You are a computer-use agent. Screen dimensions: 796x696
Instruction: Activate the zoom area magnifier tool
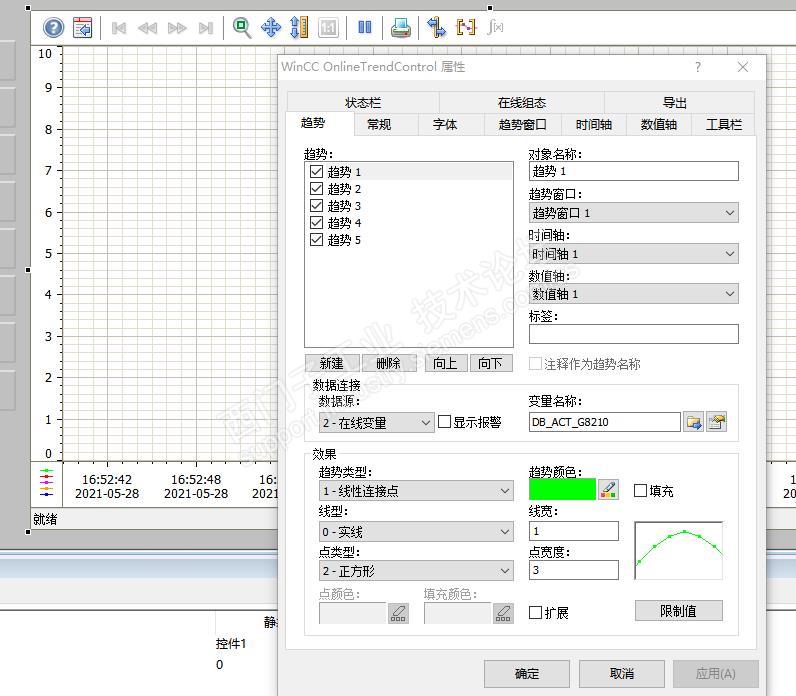click(242, 27)
